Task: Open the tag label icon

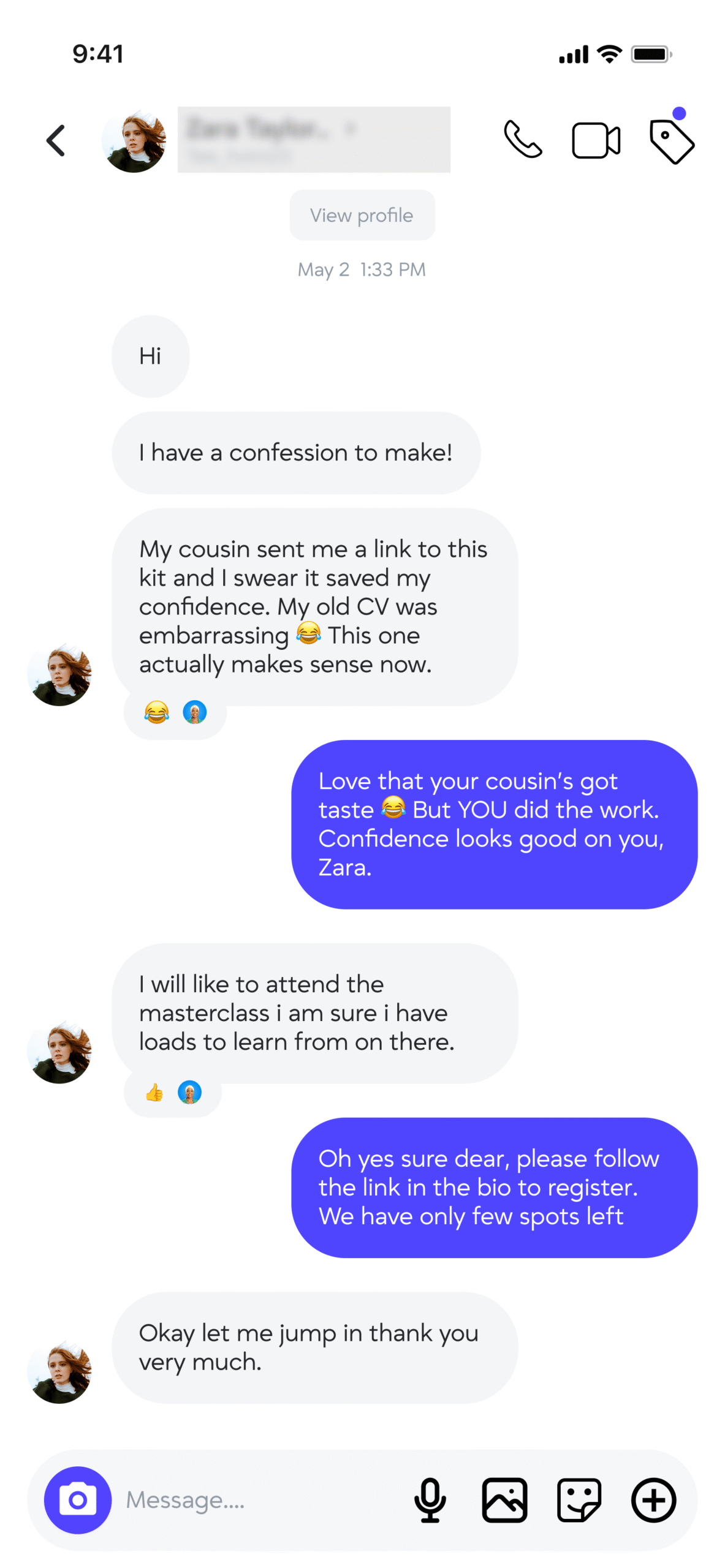Action: [x=671, y=141]
